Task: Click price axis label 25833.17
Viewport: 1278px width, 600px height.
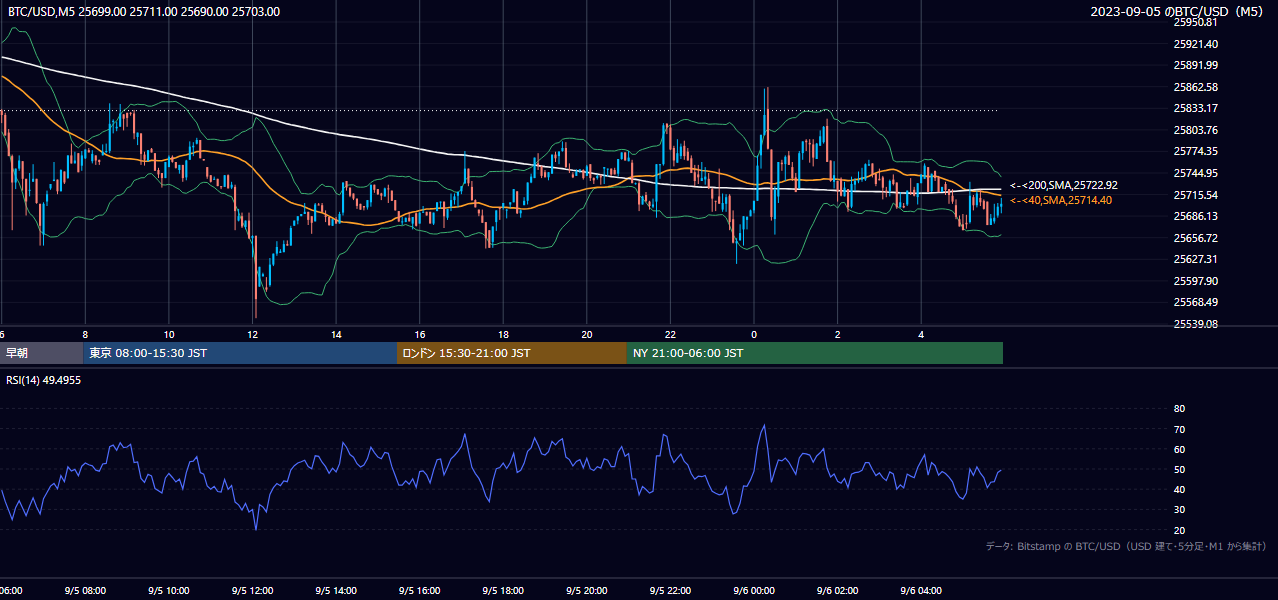Action: click(x=1196, y=108)
